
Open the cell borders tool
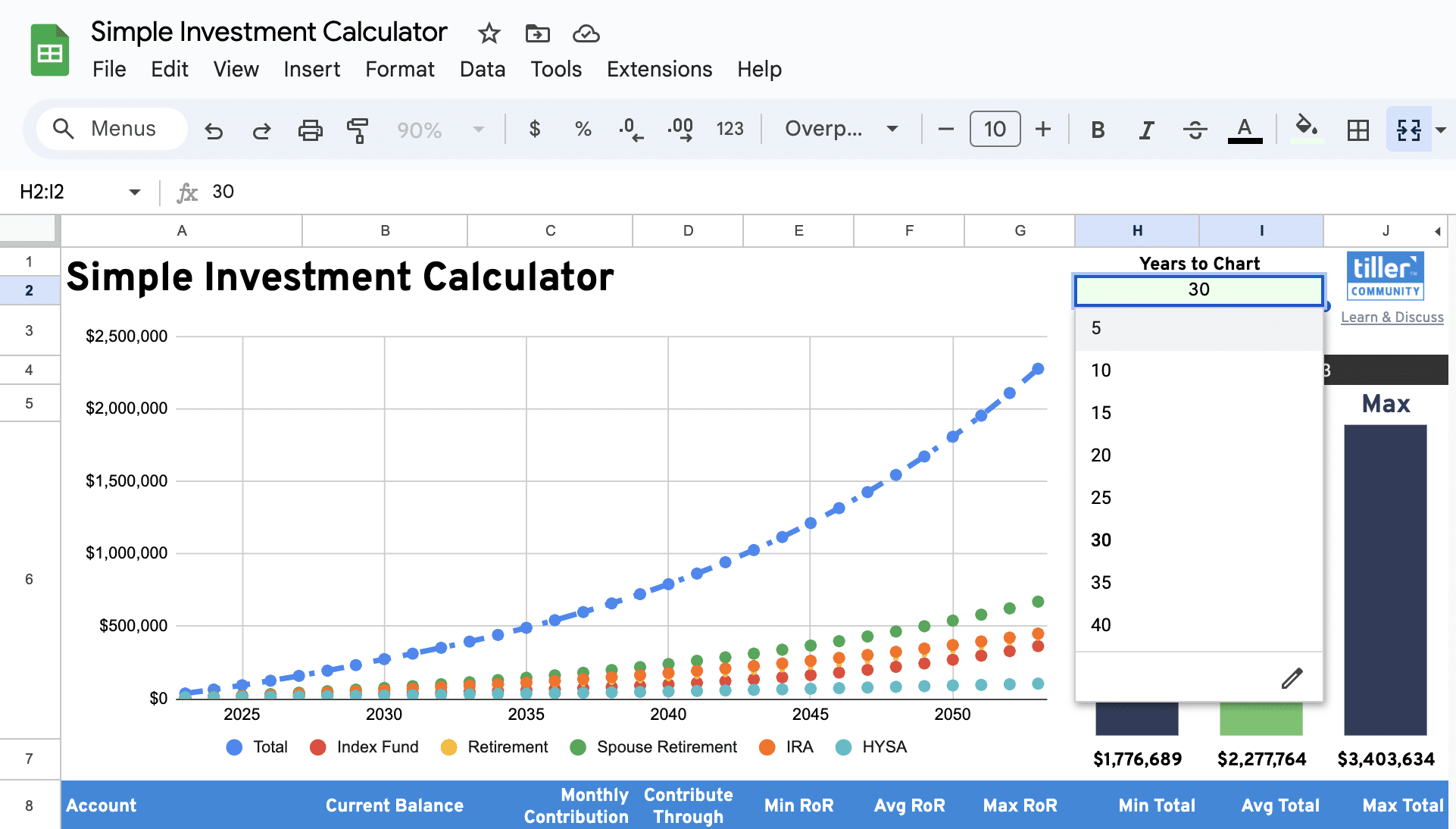1358,130
